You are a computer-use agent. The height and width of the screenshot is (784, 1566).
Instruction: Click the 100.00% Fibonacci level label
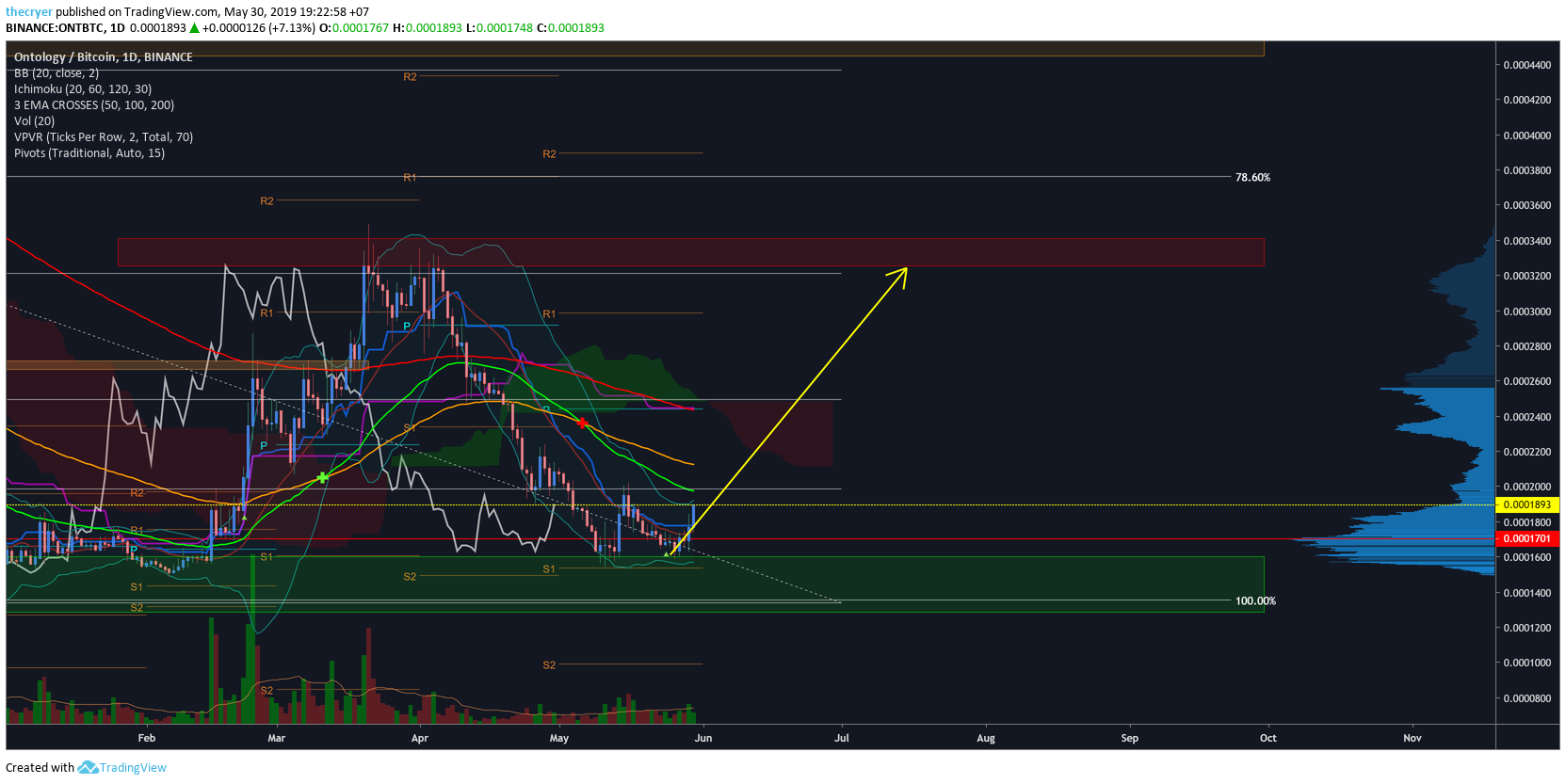(1255, 600)
